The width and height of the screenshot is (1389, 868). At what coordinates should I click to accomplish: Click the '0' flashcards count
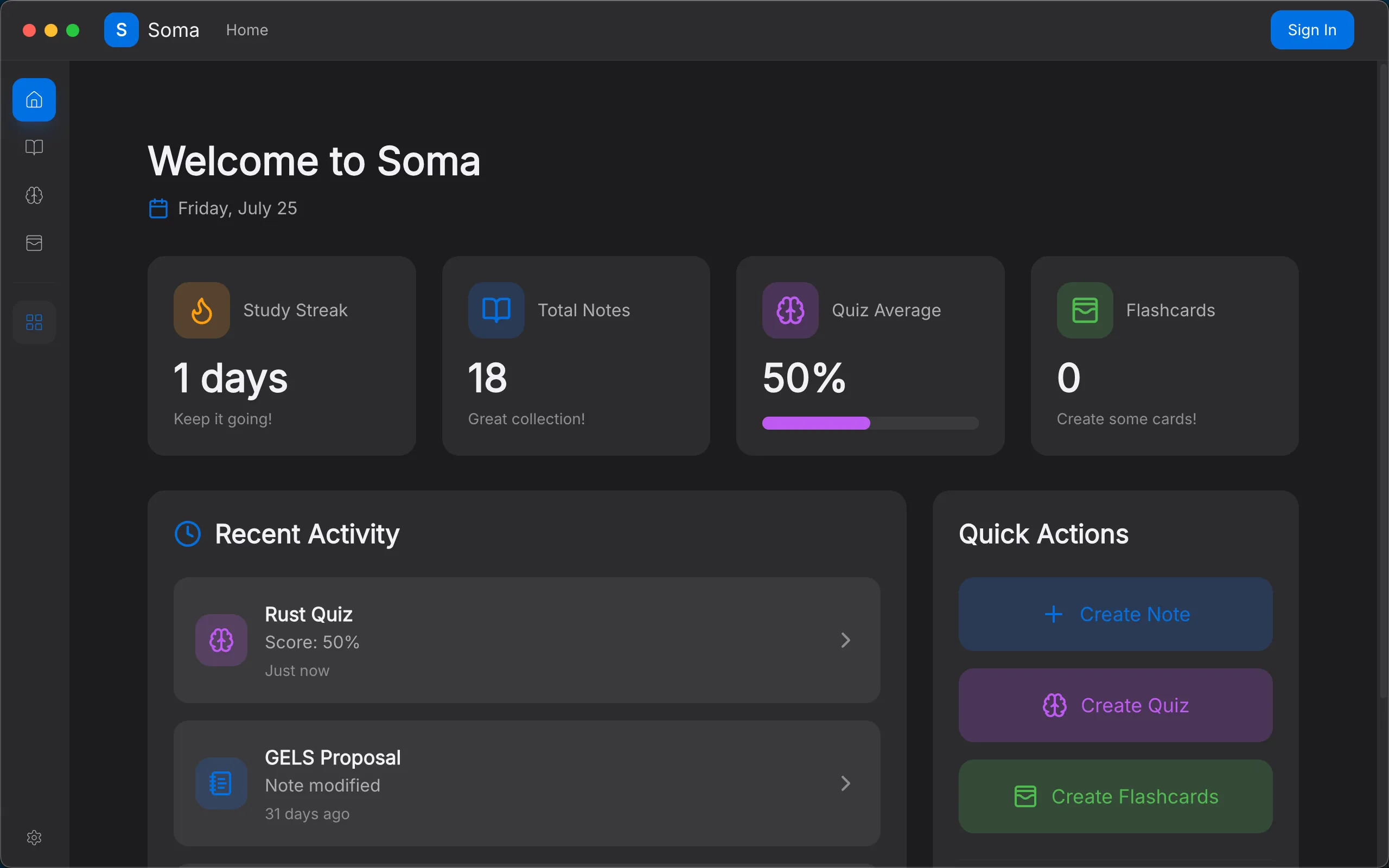[1069, 378]
